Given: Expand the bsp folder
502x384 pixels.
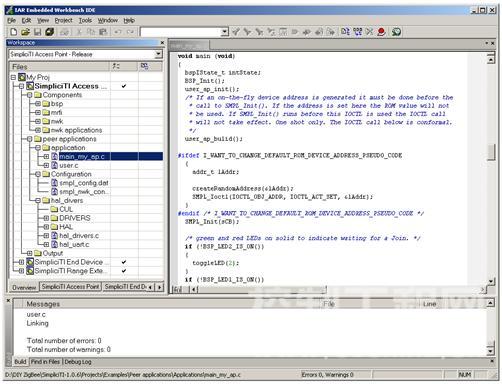Looking at the screenshot, I should tap(38, 104).
